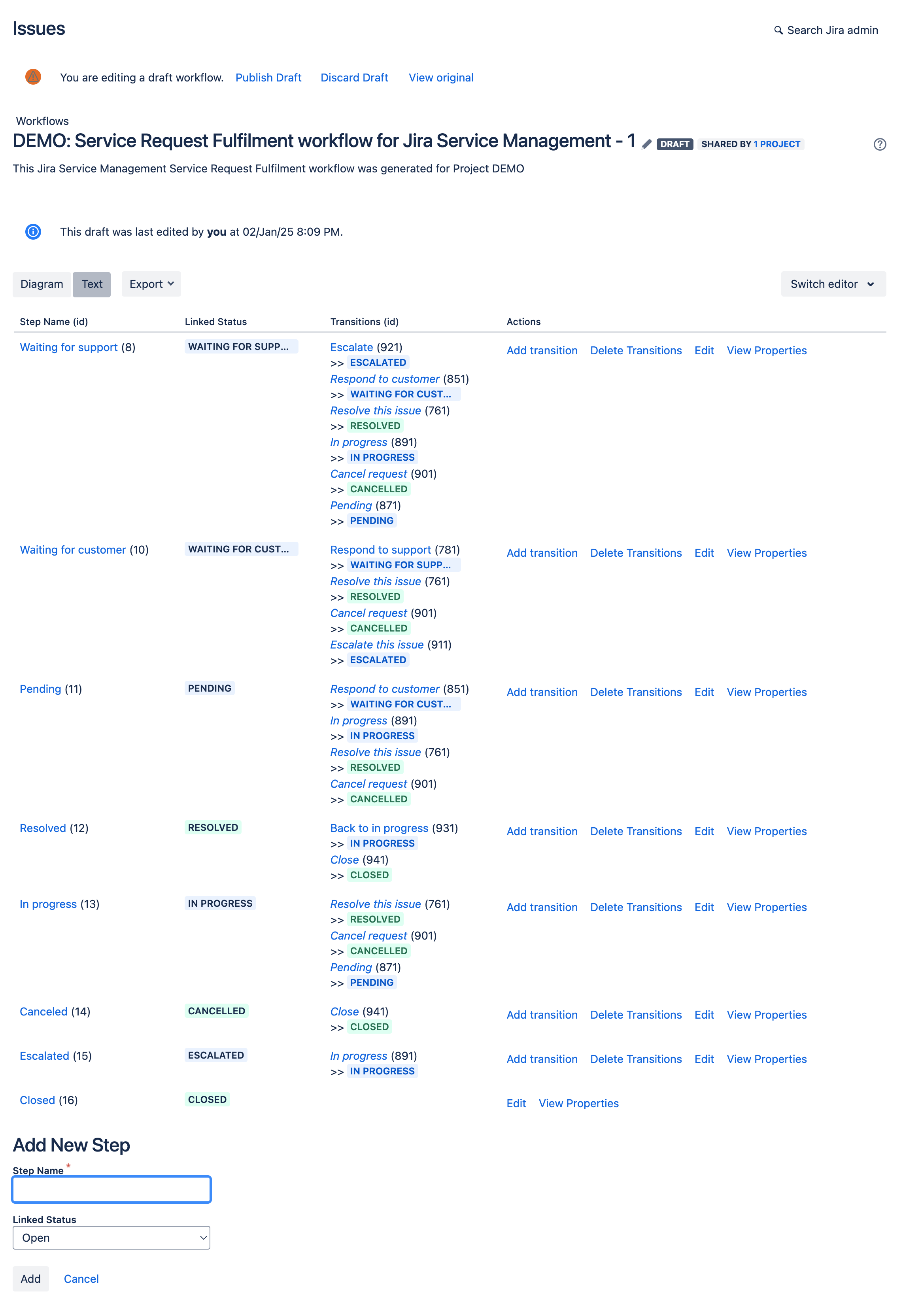Open the Resolved (12) step

coord(43,828)
